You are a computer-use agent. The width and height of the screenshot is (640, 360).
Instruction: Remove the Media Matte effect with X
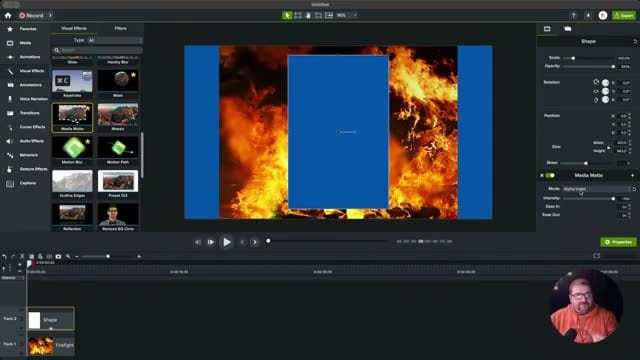pyautogui.click(x=542, y=176)
